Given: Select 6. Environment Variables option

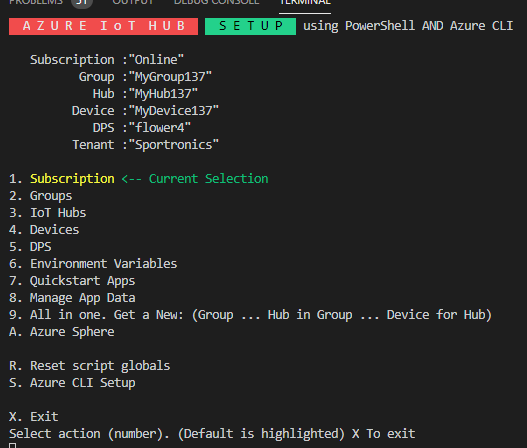Looking at the screenshot, I should tap(93, 264).
